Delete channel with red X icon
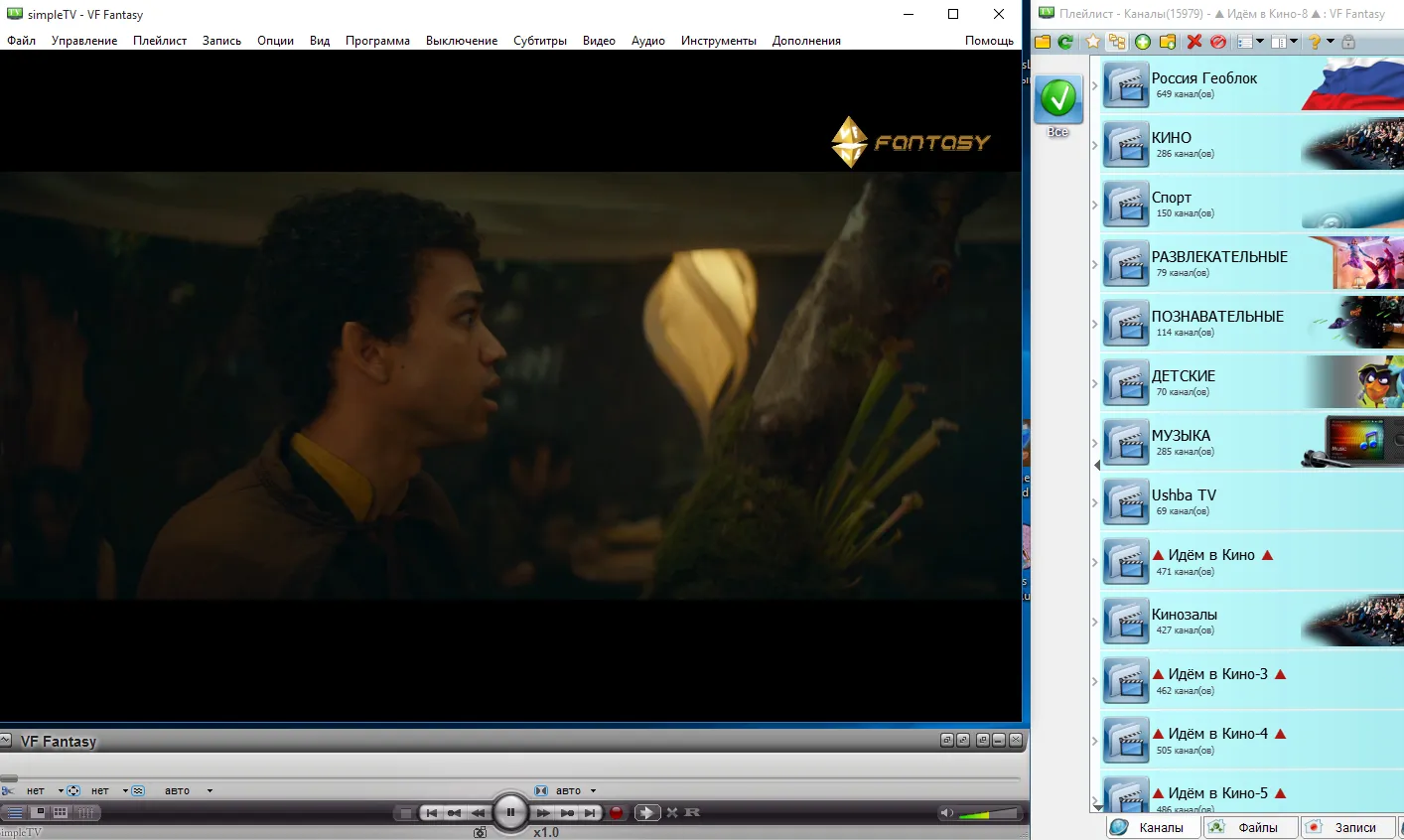 click(1194, 42)
